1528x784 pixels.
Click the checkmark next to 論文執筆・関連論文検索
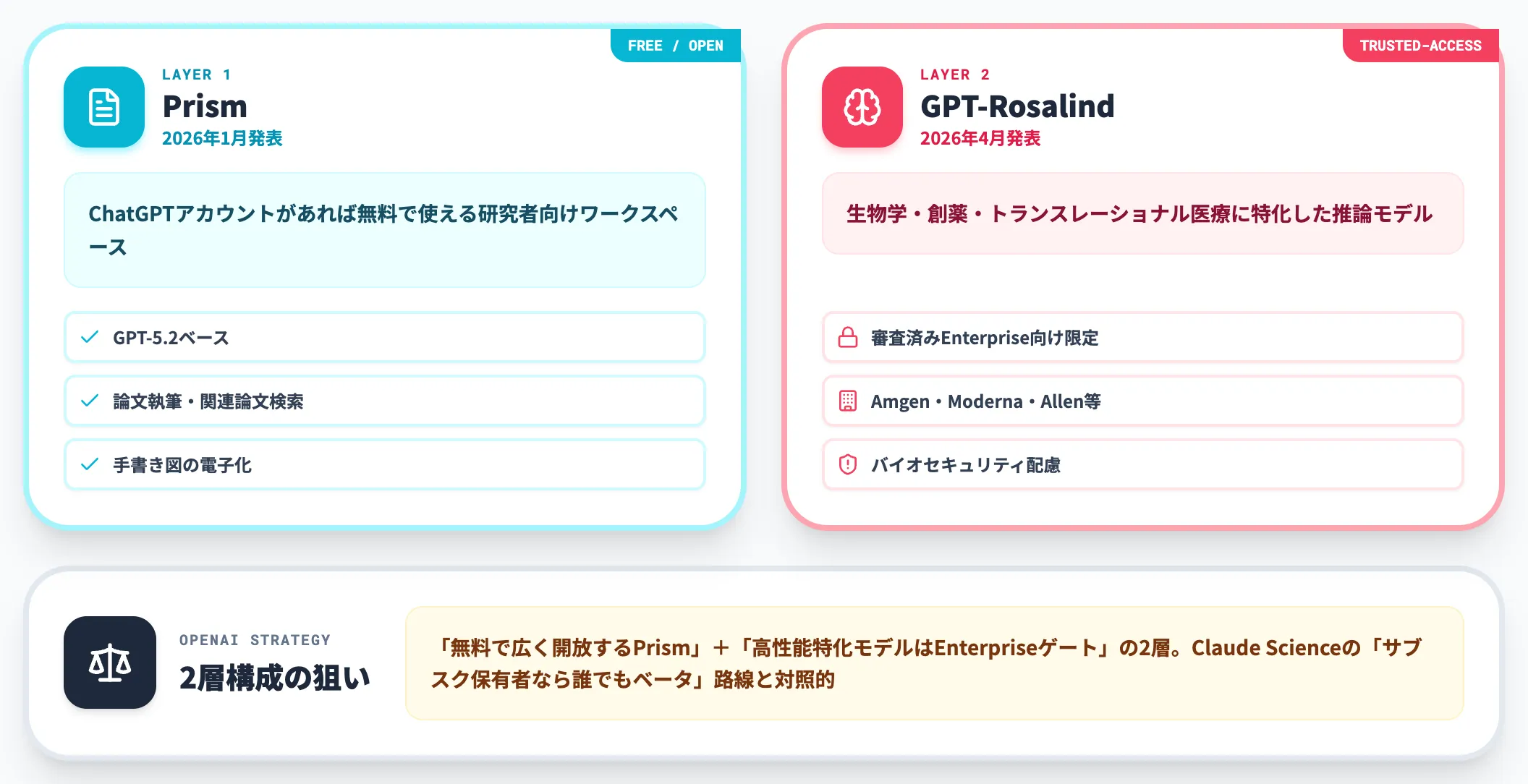[90, 401]
